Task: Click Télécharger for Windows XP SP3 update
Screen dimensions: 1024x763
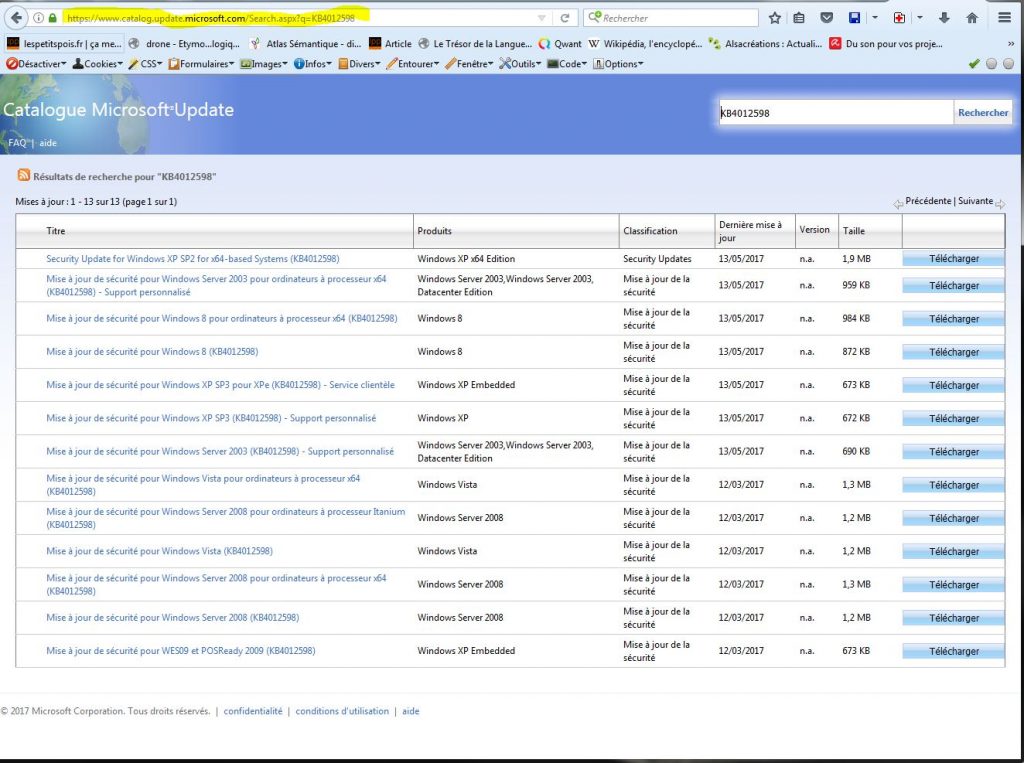Action: coord(953,419)
